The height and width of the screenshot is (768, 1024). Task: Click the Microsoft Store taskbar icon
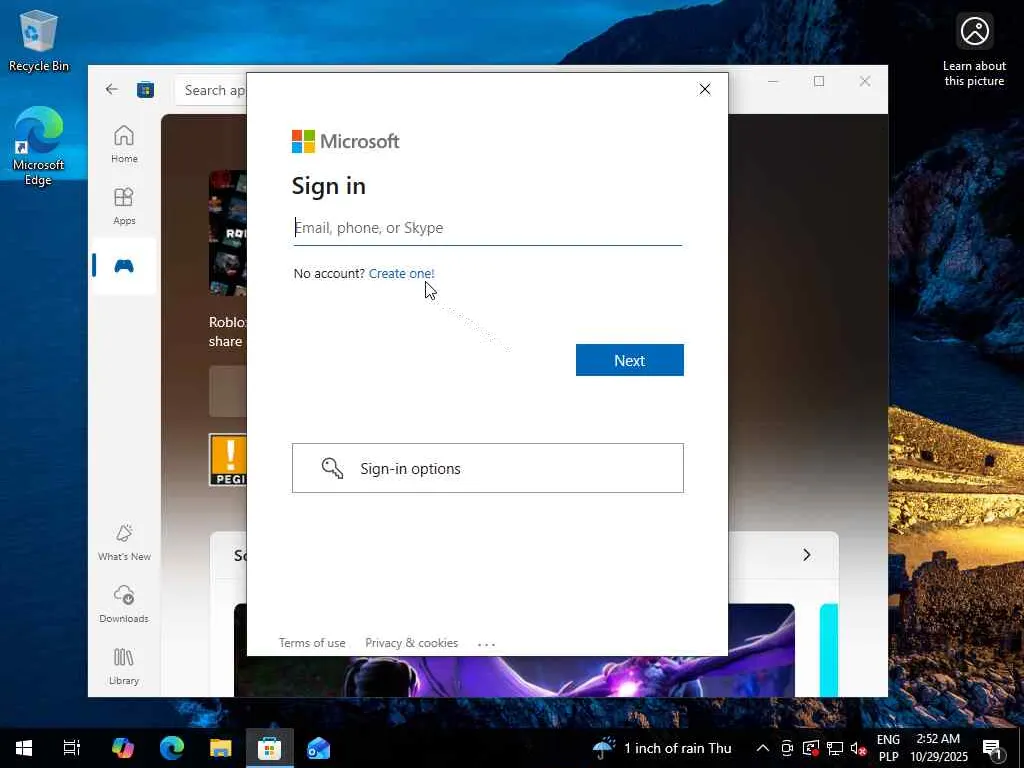pos(270,748)
